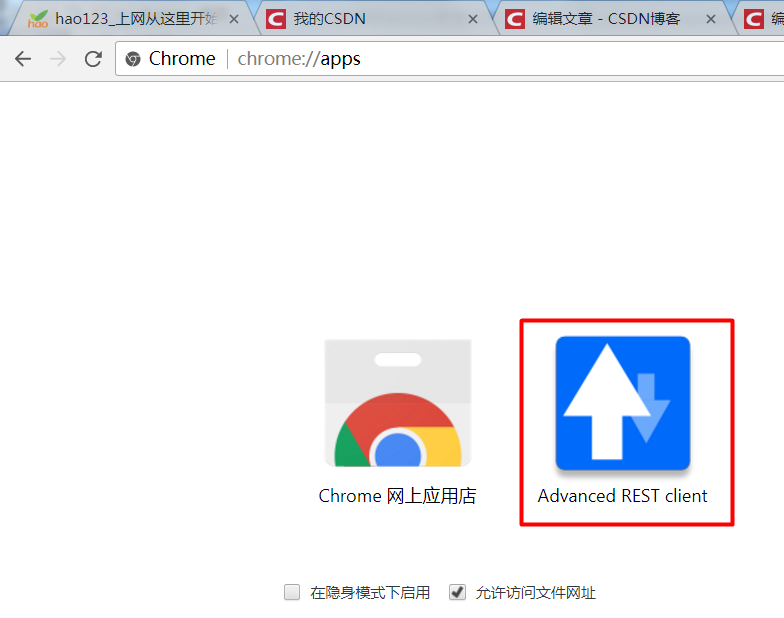Viewport: 784px width, 618px height.
Task: Uncheck the 允许访问文件网址 checkbox
Action: tap(457, 592)
